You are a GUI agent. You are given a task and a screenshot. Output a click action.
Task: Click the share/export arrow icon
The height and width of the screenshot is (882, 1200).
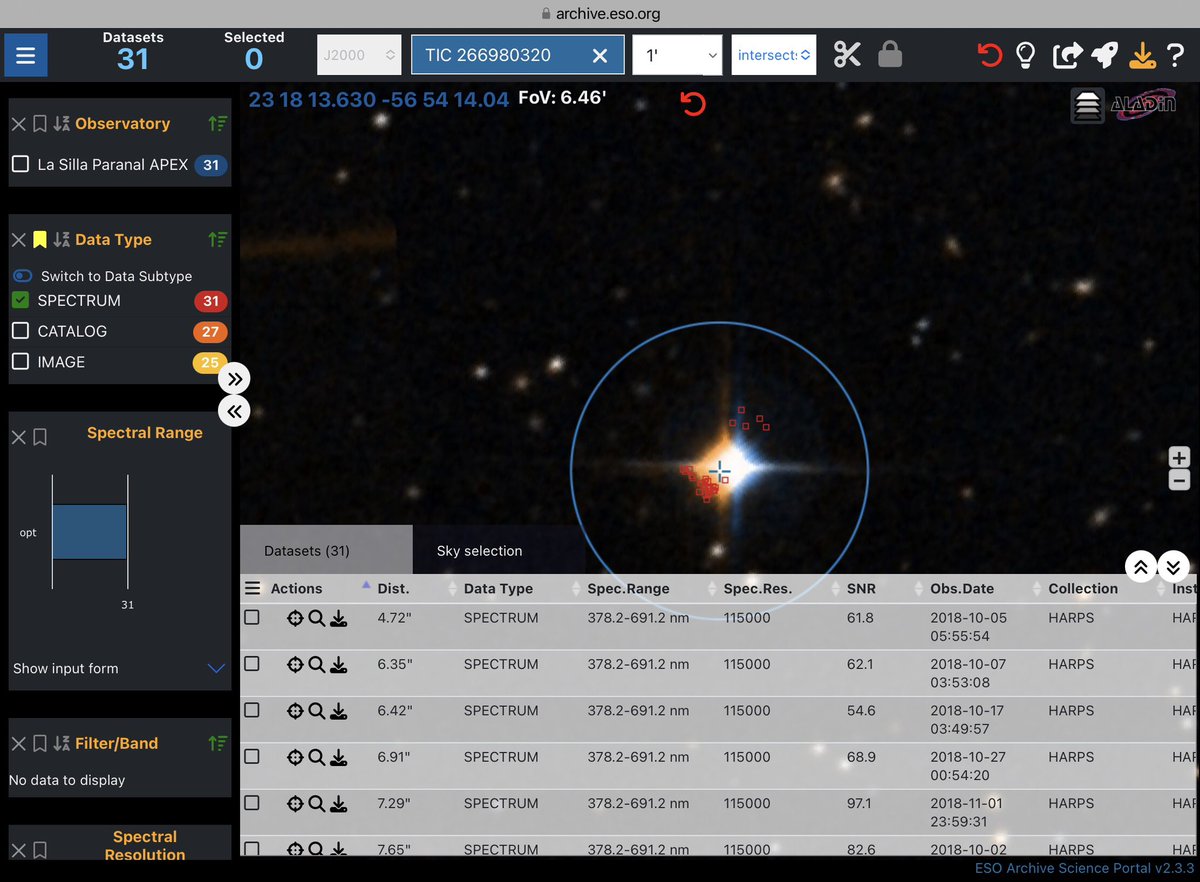[1066, 55]
